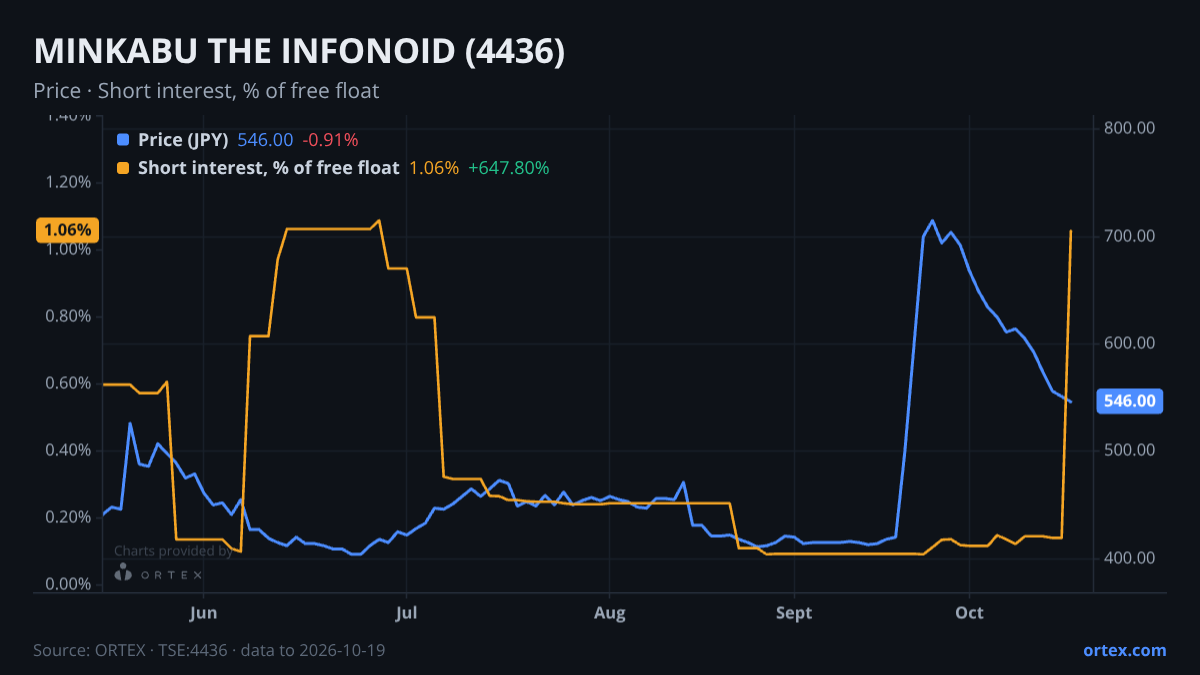Click the 1.06% short interest legend value

[x=434, y=168]
